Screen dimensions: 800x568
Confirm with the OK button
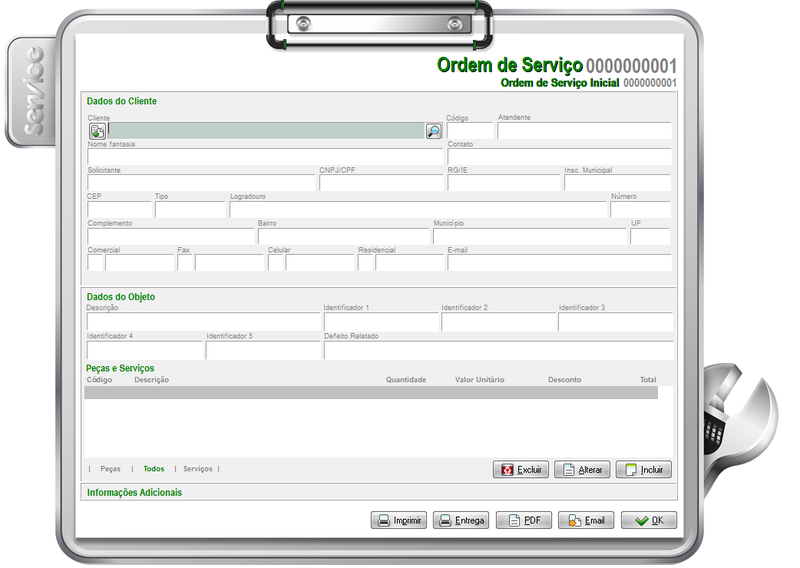(648, 521)
